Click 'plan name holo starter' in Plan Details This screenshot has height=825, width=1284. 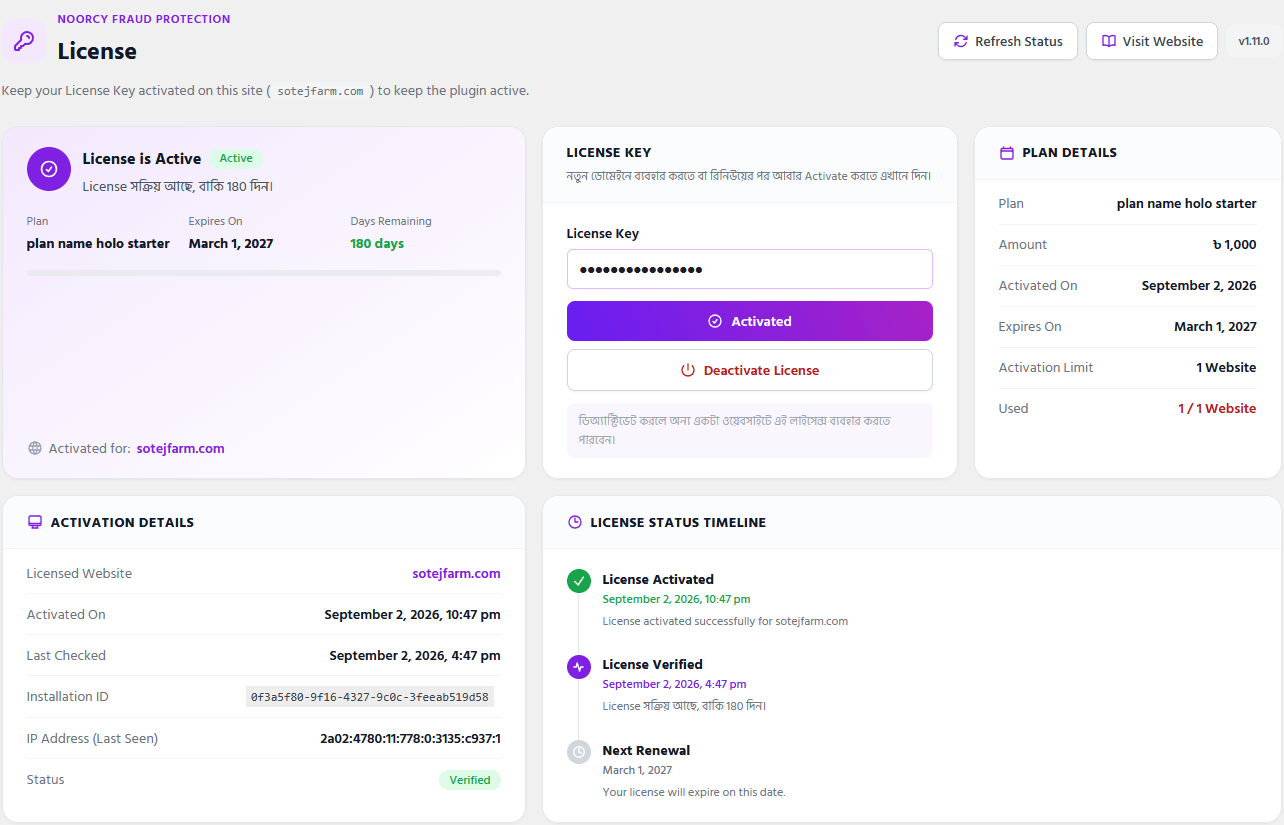click(x=1187, y=203)
